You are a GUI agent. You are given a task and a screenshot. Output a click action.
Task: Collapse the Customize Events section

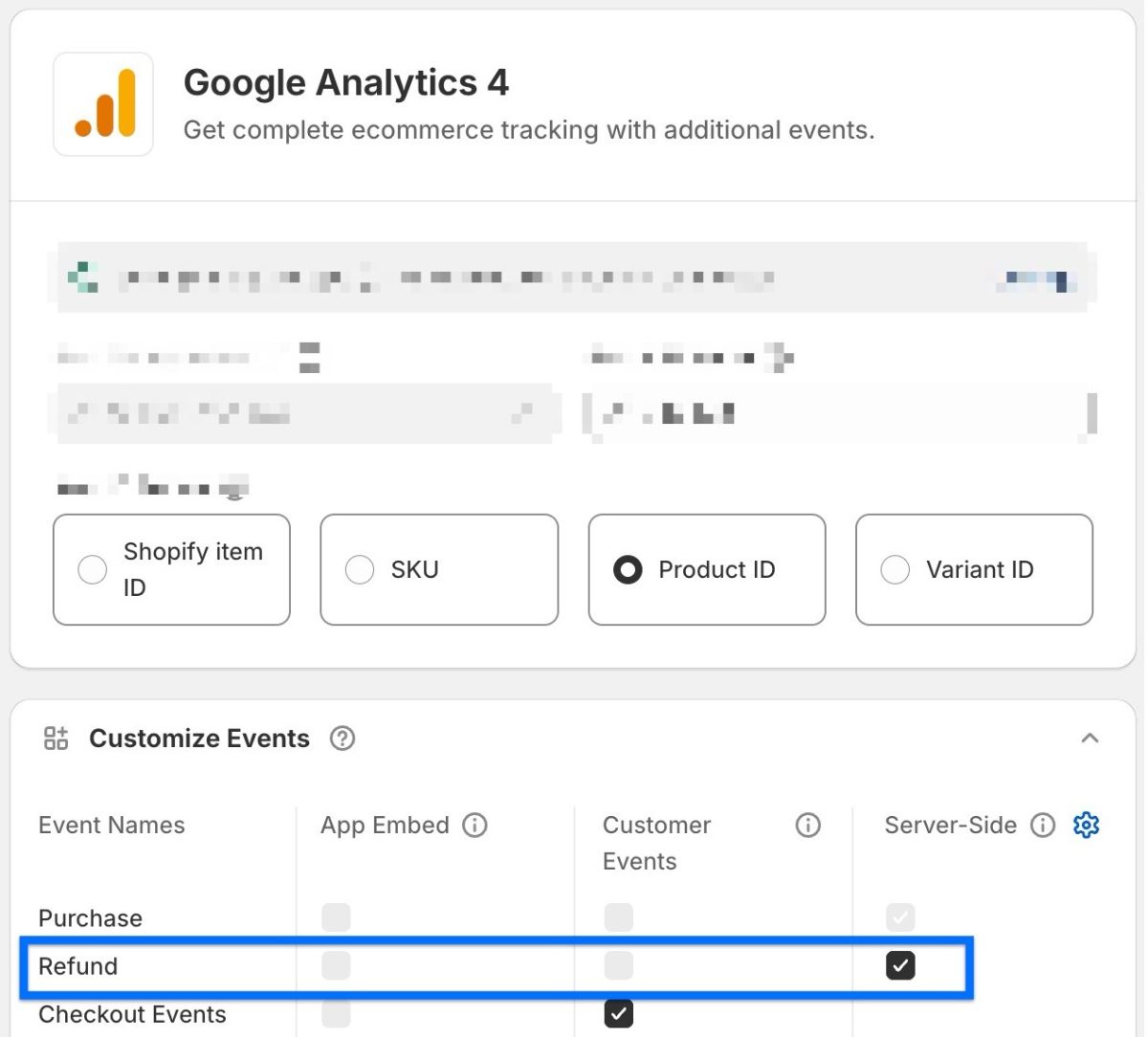[1090, 739]
